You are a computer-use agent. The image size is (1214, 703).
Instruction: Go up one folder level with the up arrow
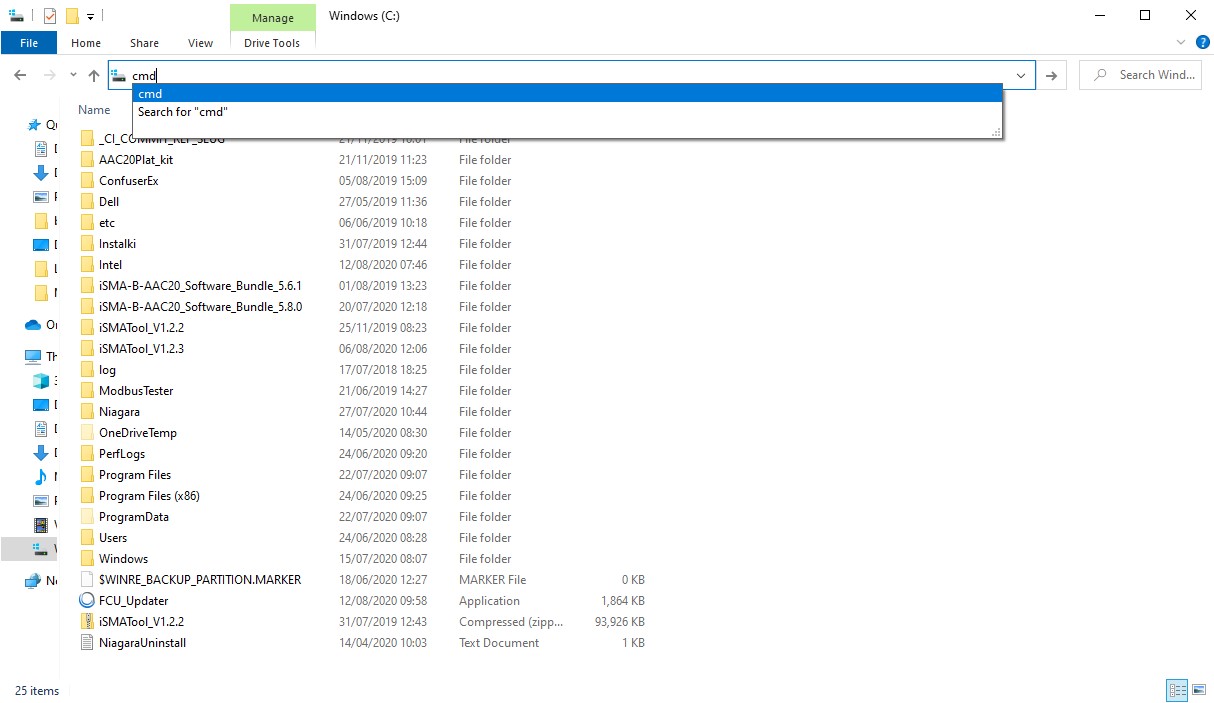coord(93,75)
